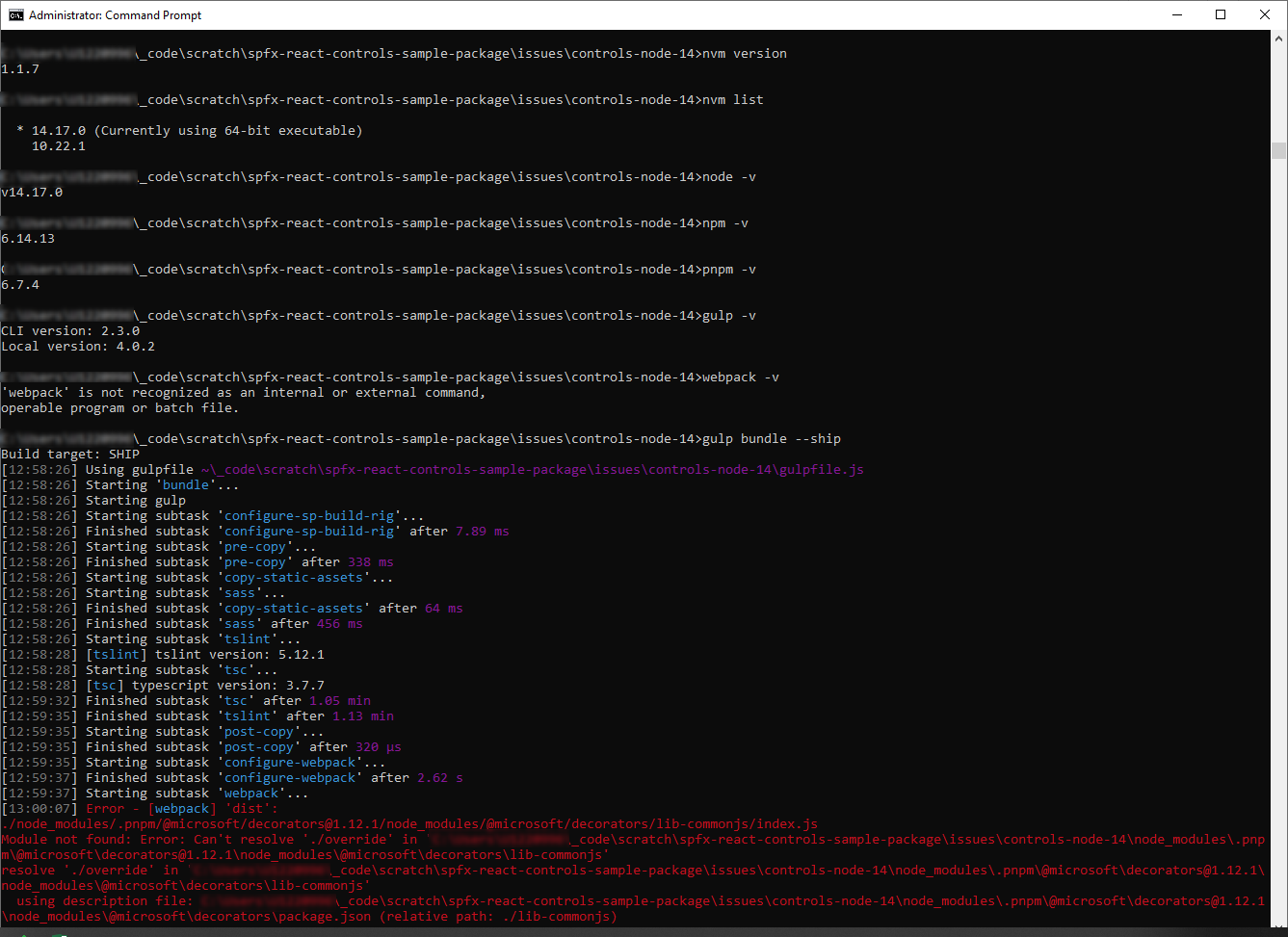
Task: Click the window close icon
Action: [1265, 14]
